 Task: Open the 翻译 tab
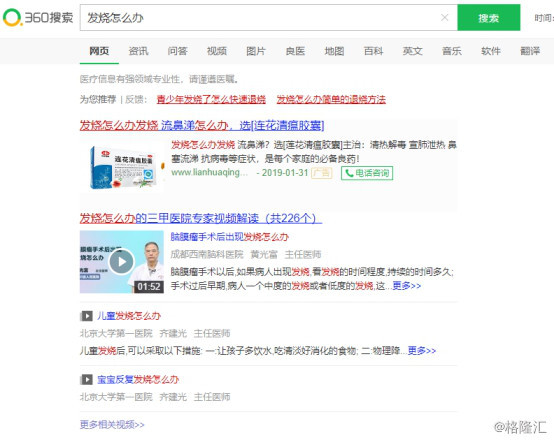tap(530, 51)
